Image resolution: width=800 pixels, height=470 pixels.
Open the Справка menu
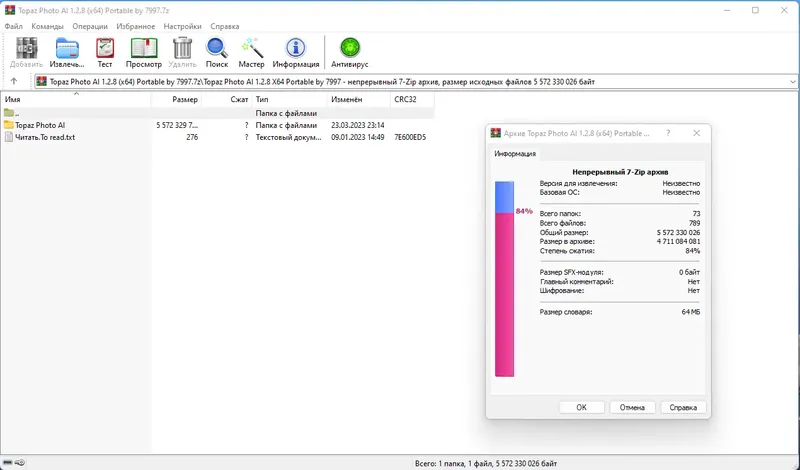224,26
